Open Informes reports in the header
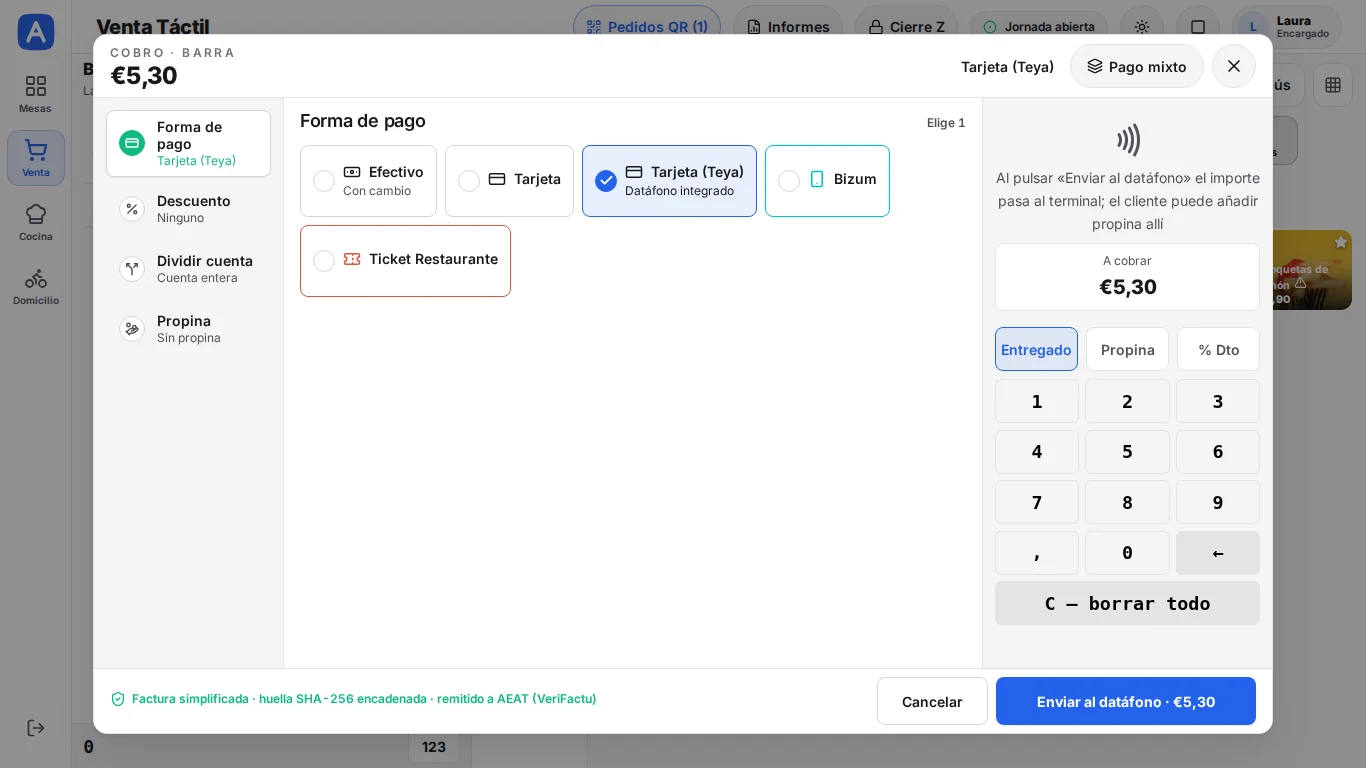 [x=788, y=27]
